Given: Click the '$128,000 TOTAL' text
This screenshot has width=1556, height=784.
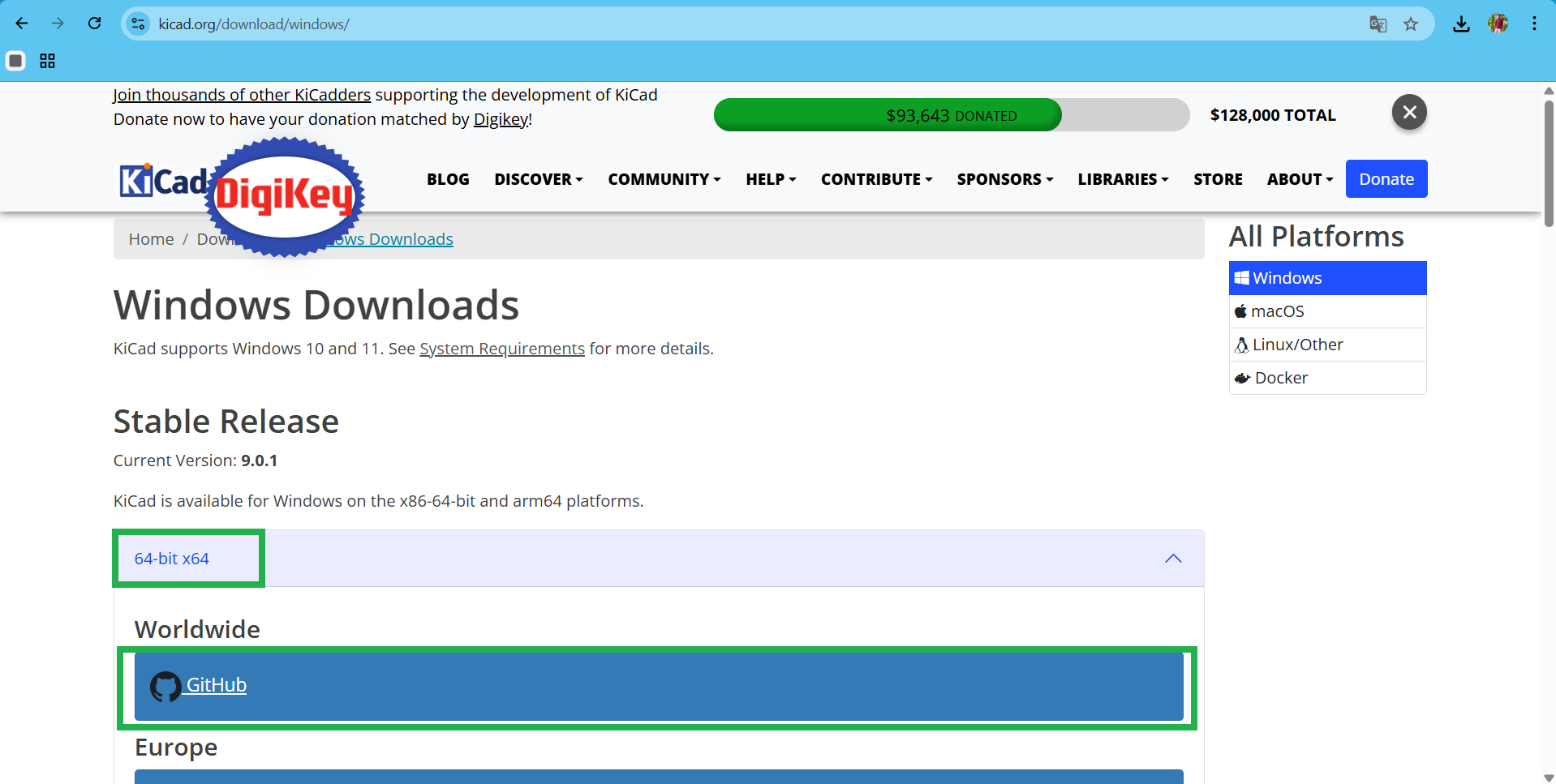Looking at the screenshot, I should coord(1273,115).
